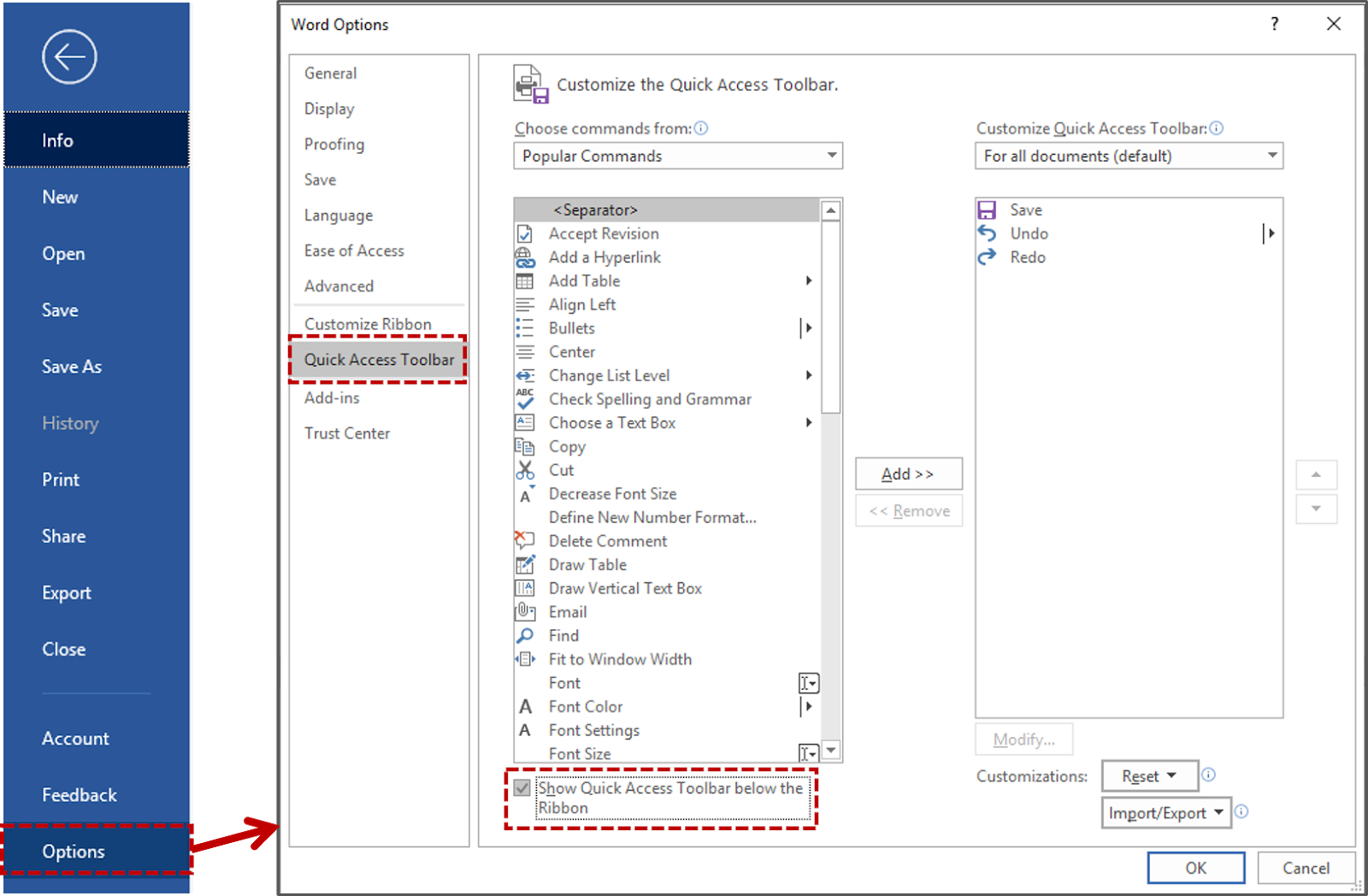Click the commands list scroll down arrow

point(831,749)
